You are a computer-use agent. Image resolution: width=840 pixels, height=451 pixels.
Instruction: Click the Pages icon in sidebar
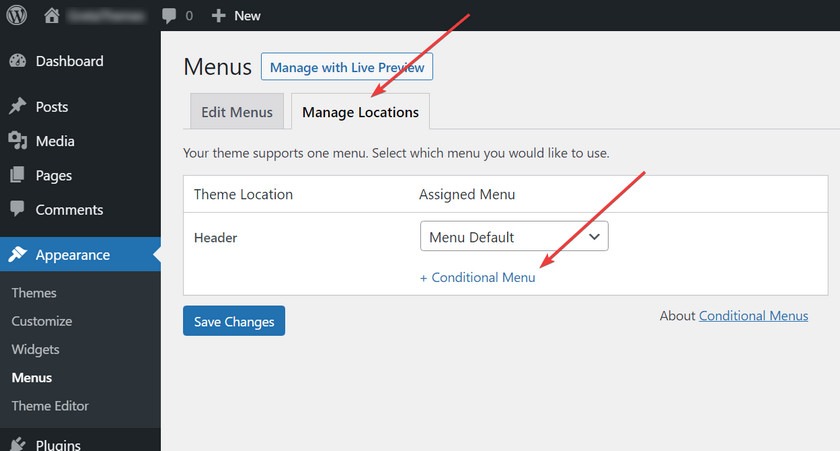point(17,175)
